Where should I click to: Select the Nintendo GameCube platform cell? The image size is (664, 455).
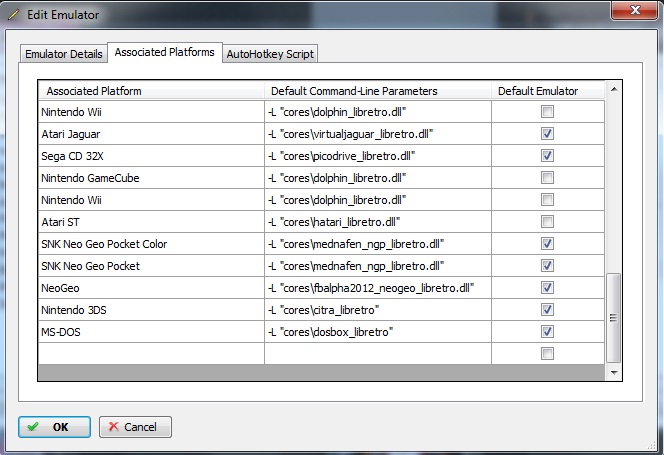151,178
